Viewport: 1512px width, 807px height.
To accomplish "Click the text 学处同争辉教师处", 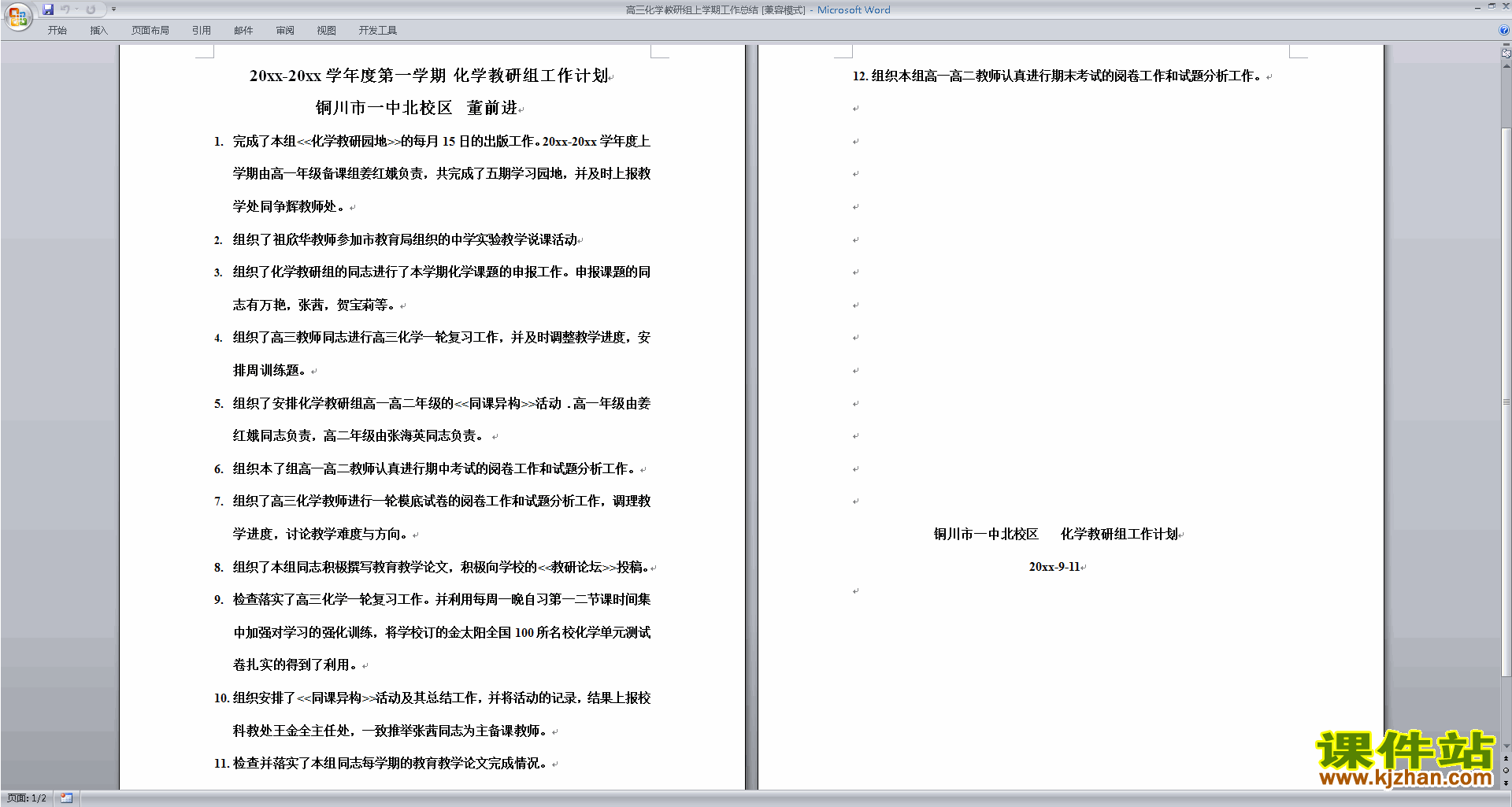I will (289, 206).
